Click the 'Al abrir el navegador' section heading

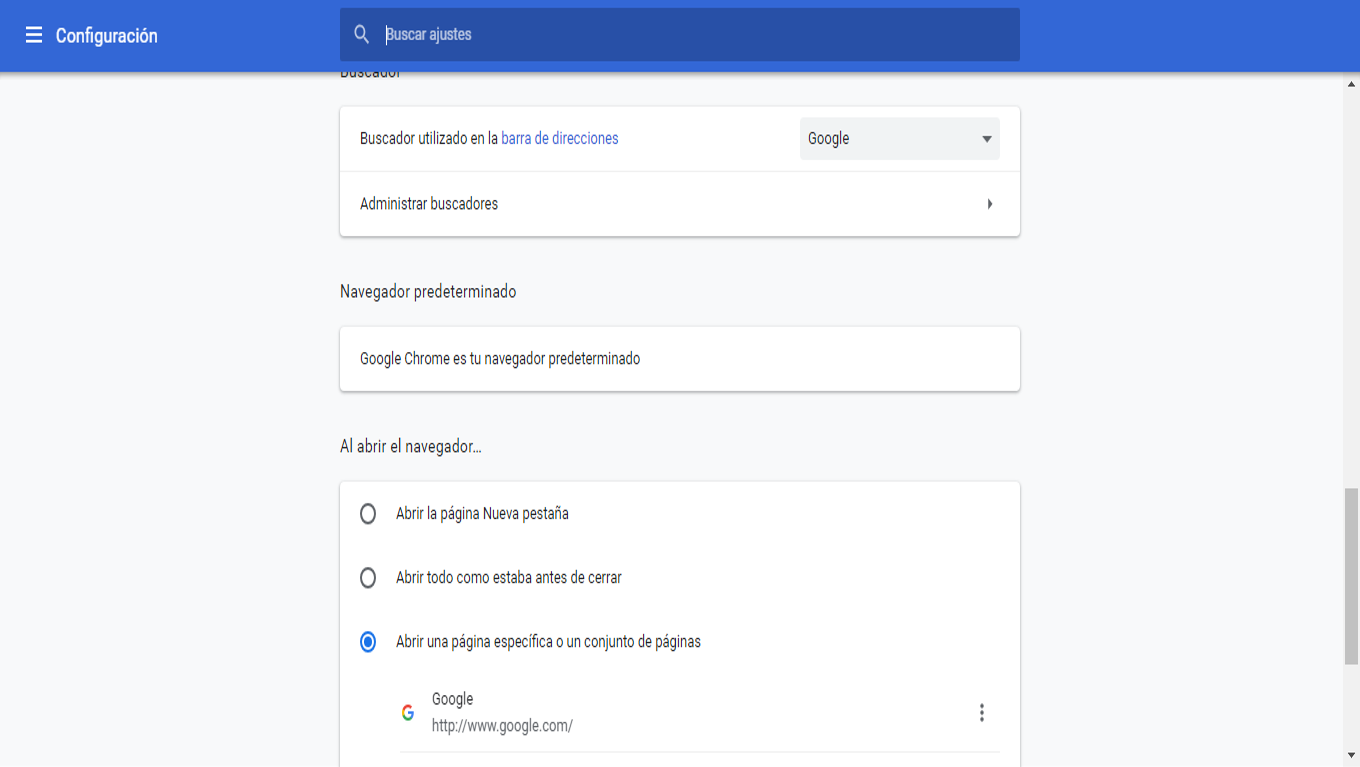pos(411,447)
